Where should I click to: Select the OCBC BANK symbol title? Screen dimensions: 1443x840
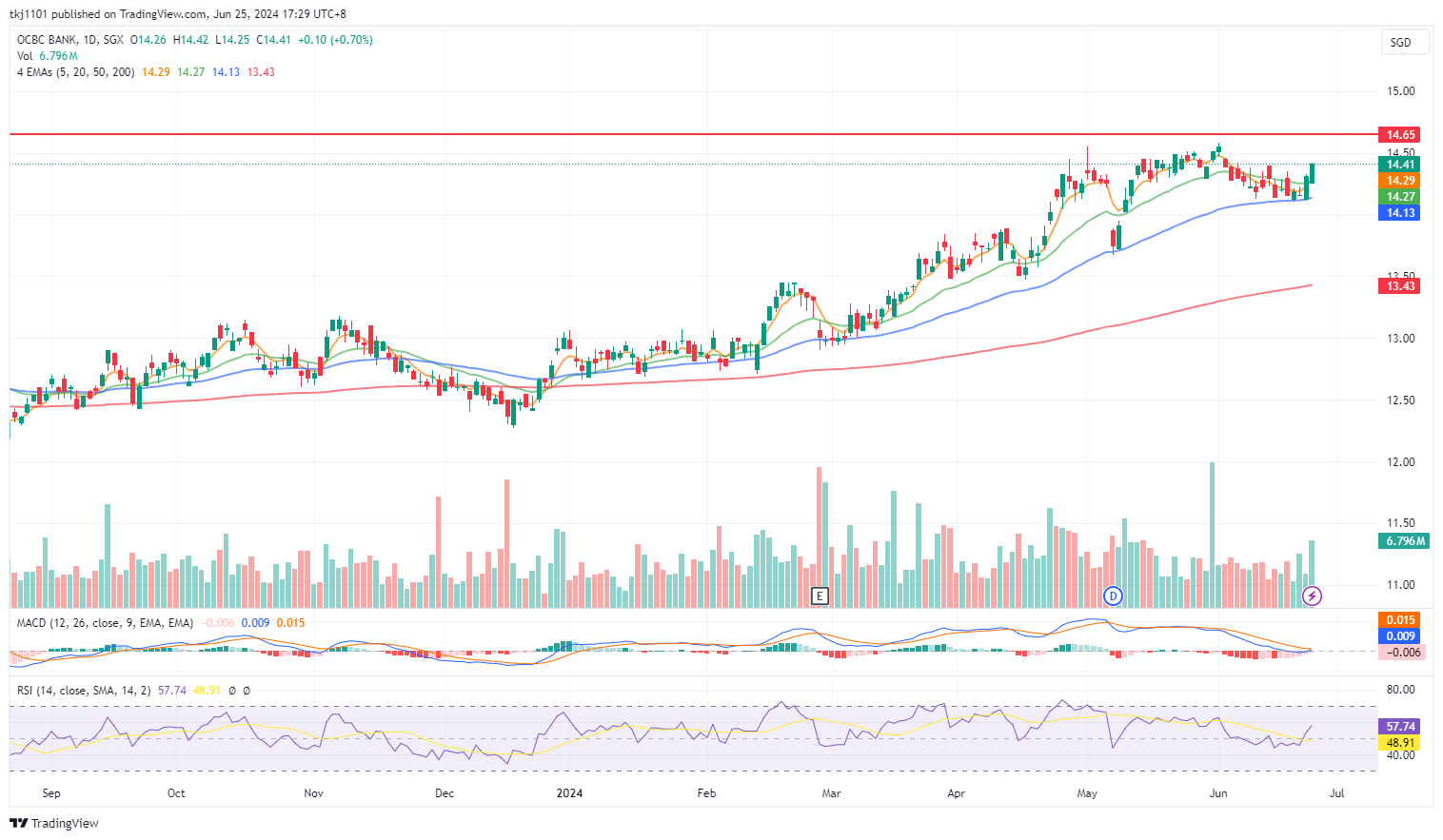pyautogui.click(x=47, y=40)
